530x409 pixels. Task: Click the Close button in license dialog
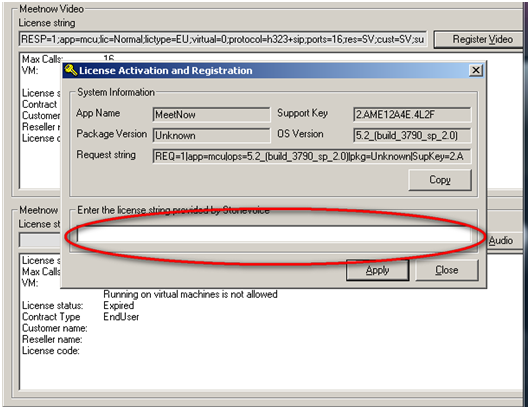pyautogui.click(x=447, y=270)
